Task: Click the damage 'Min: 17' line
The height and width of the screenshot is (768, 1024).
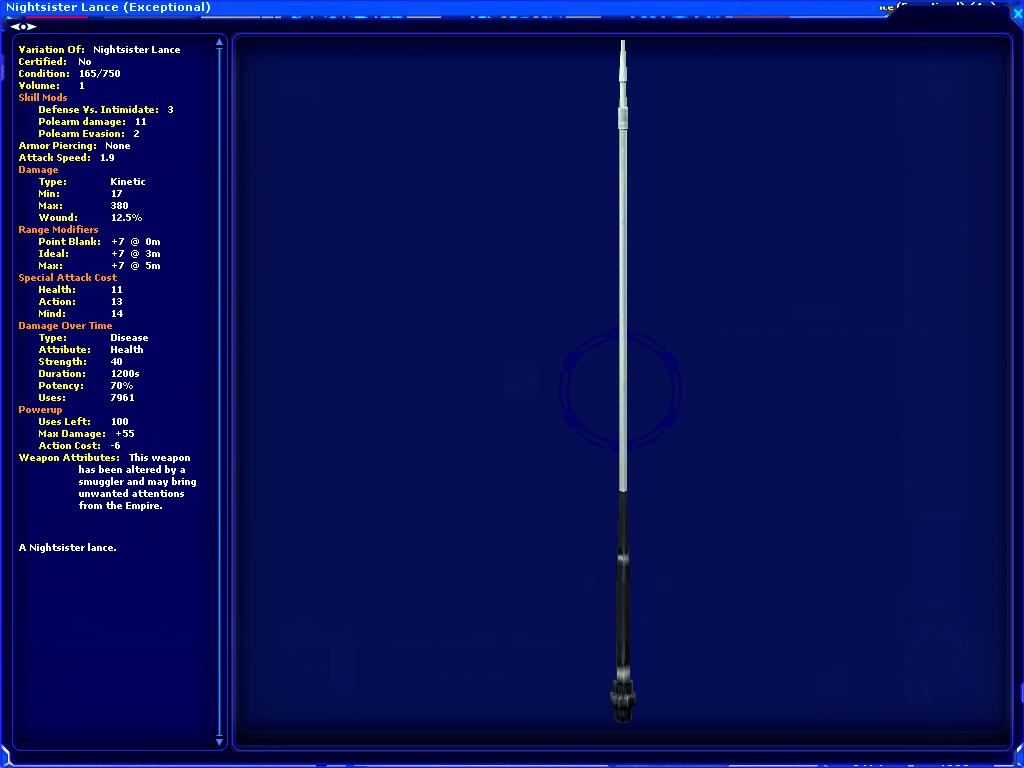Action: 80,193
